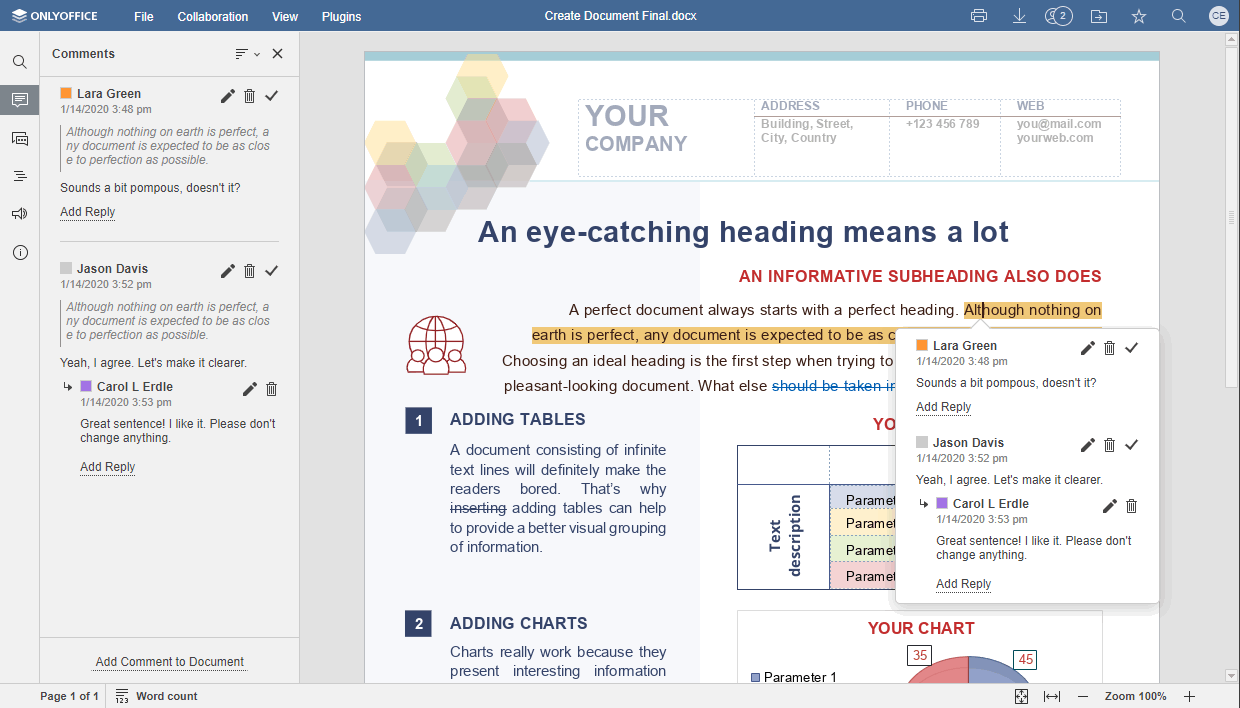1240x708 pixels.
Task: Click Add Comment to Document
Action: tap(169, 662)
